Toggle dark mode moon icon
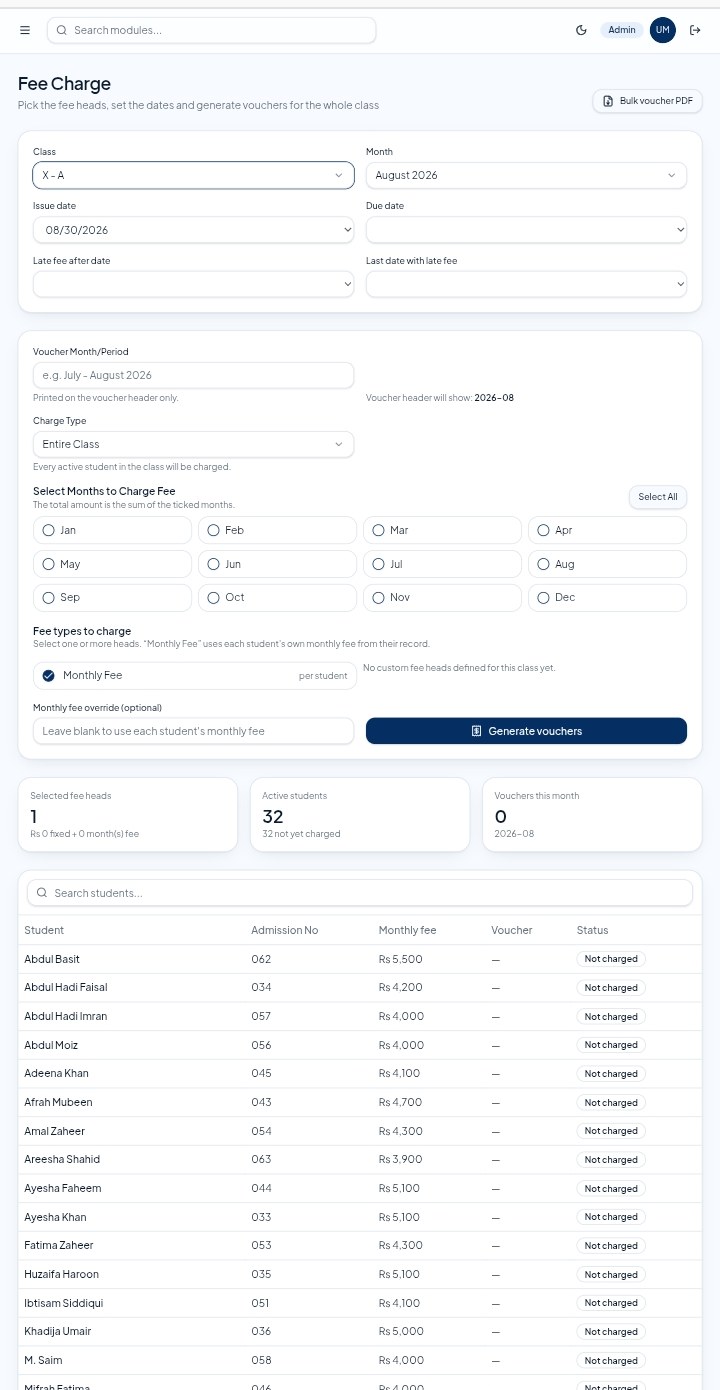Image resolution: width=720 pixels, height=1390 pixels. [x=581, y=30]
